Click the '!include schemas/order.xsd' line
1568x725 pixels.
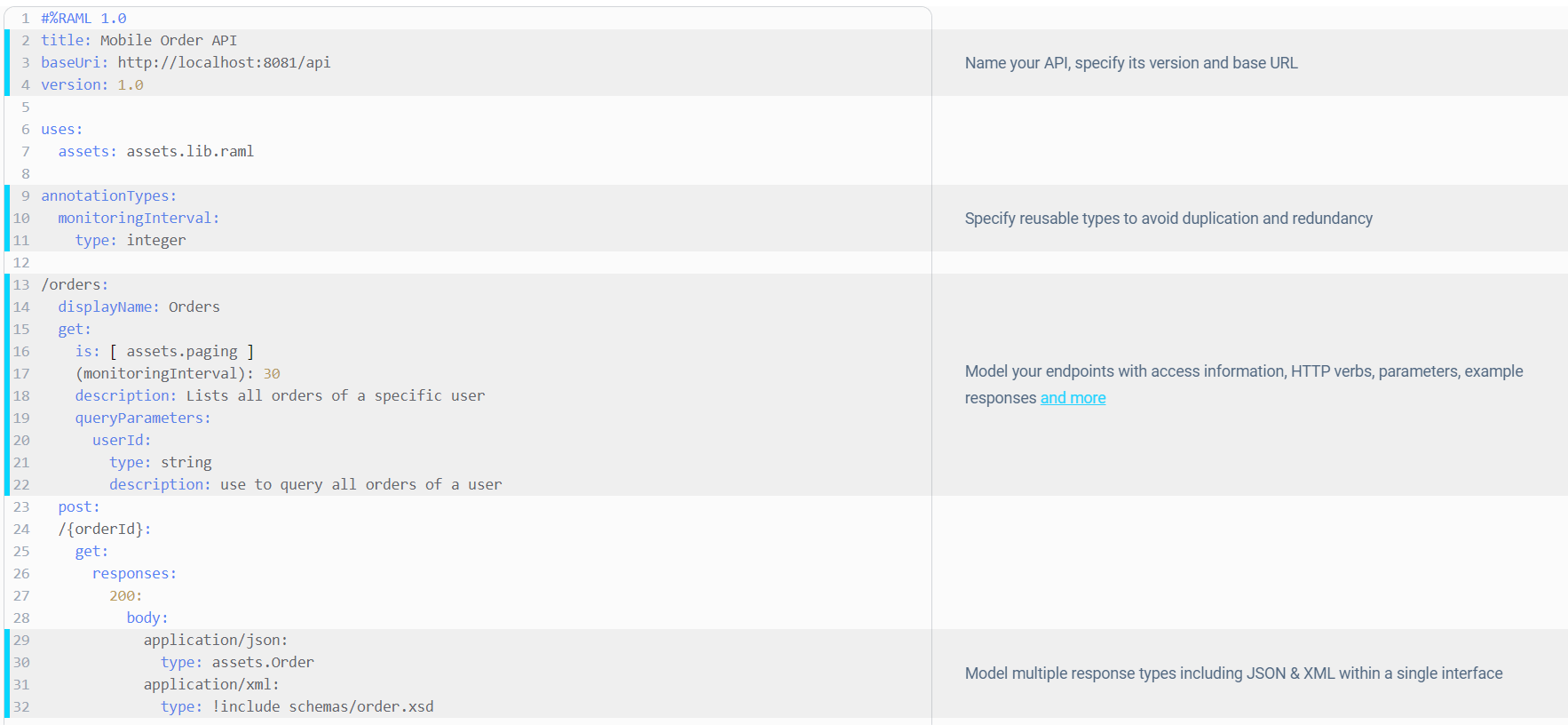pos(322,707)
